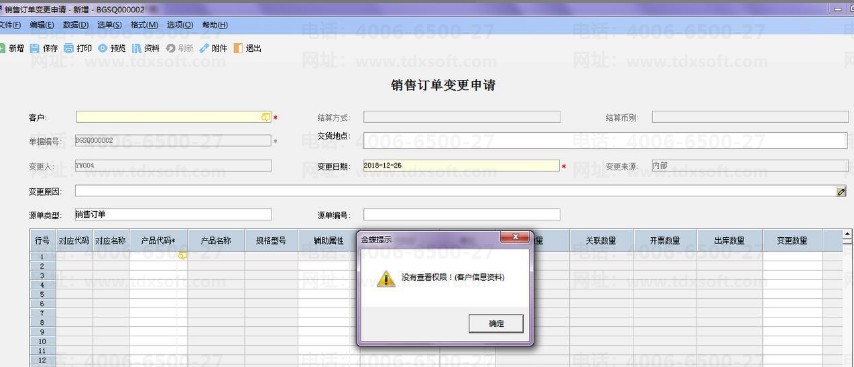Click the 新增 toolbar icon
Screen dimensions: 854x367
click(x=3, y=48)
